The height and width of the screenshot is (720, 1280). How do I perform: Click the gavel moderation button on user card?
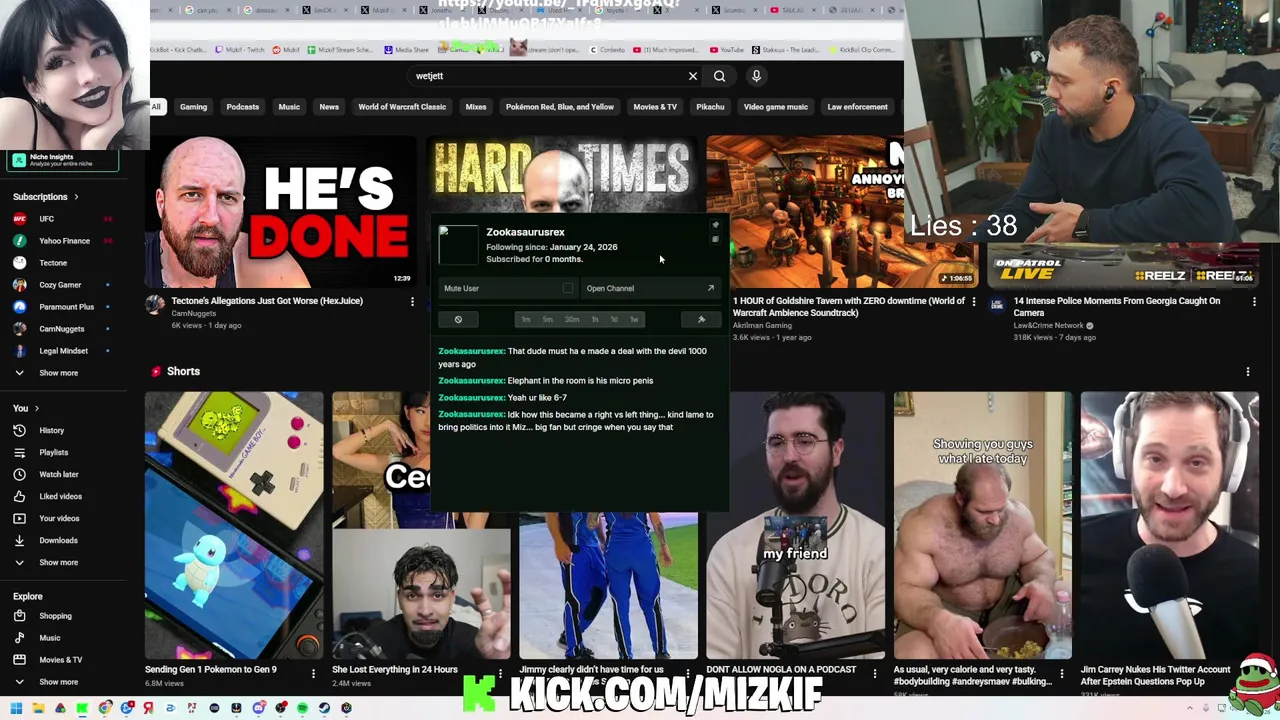[x=701, y=320]
